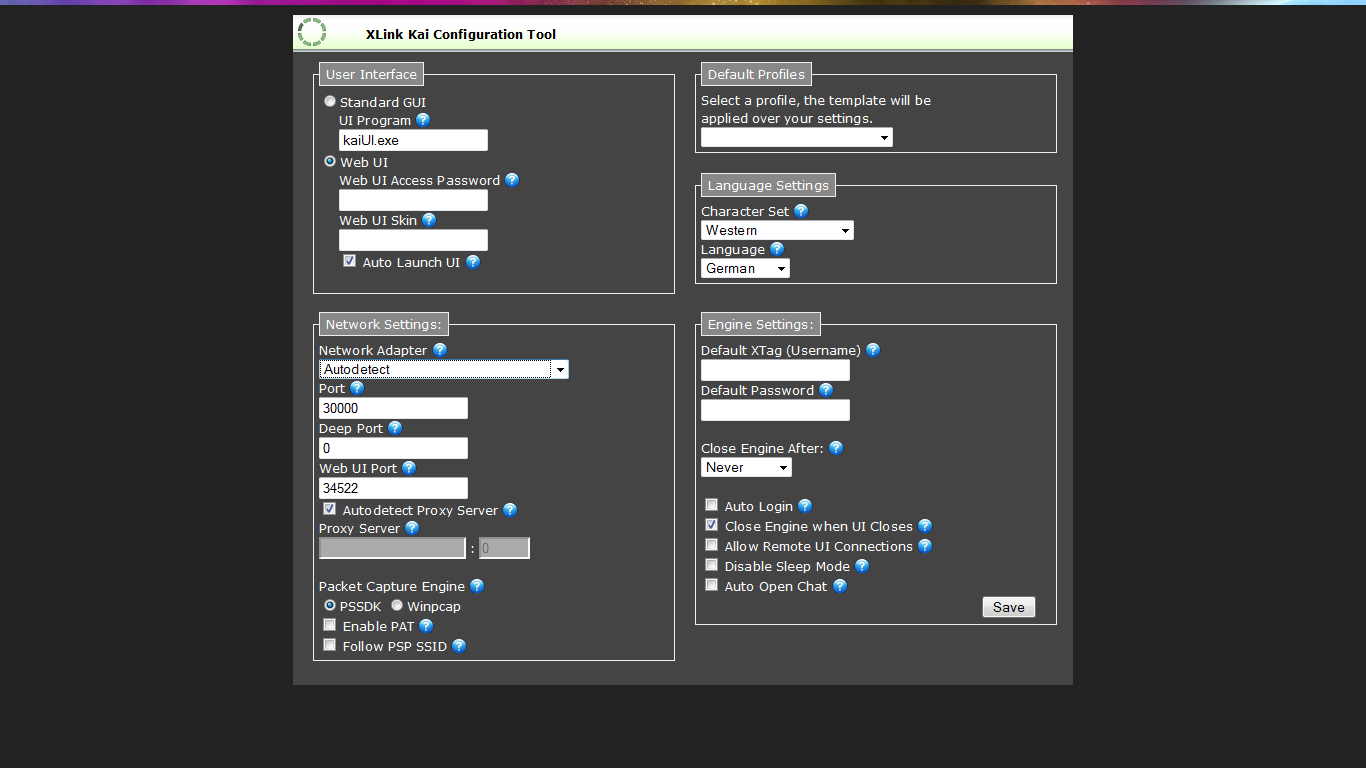The image size is (1366, 768).
Task: Open help icon beside Proxy Server label
Action: (x=412, y=528)
